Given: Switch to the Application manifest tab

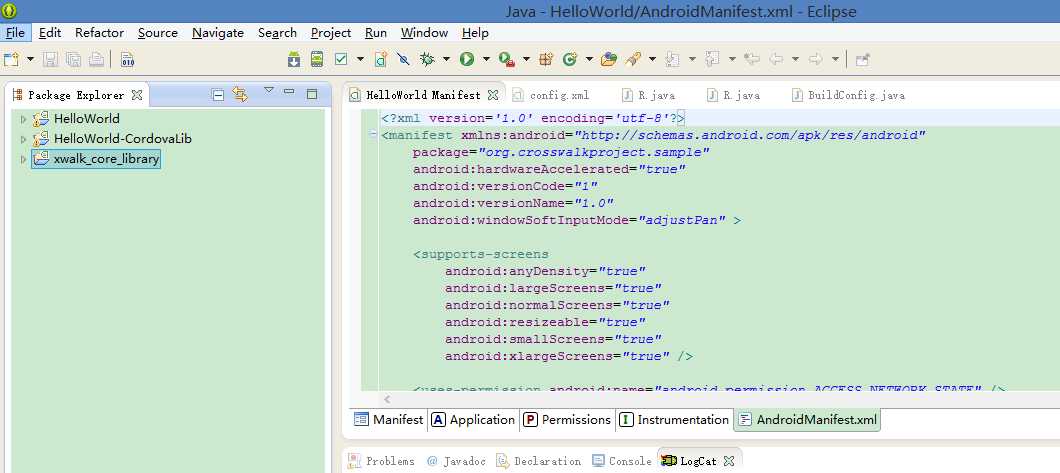Looking at the screenshot, I should pyautogui.click(x=473, y=420).
